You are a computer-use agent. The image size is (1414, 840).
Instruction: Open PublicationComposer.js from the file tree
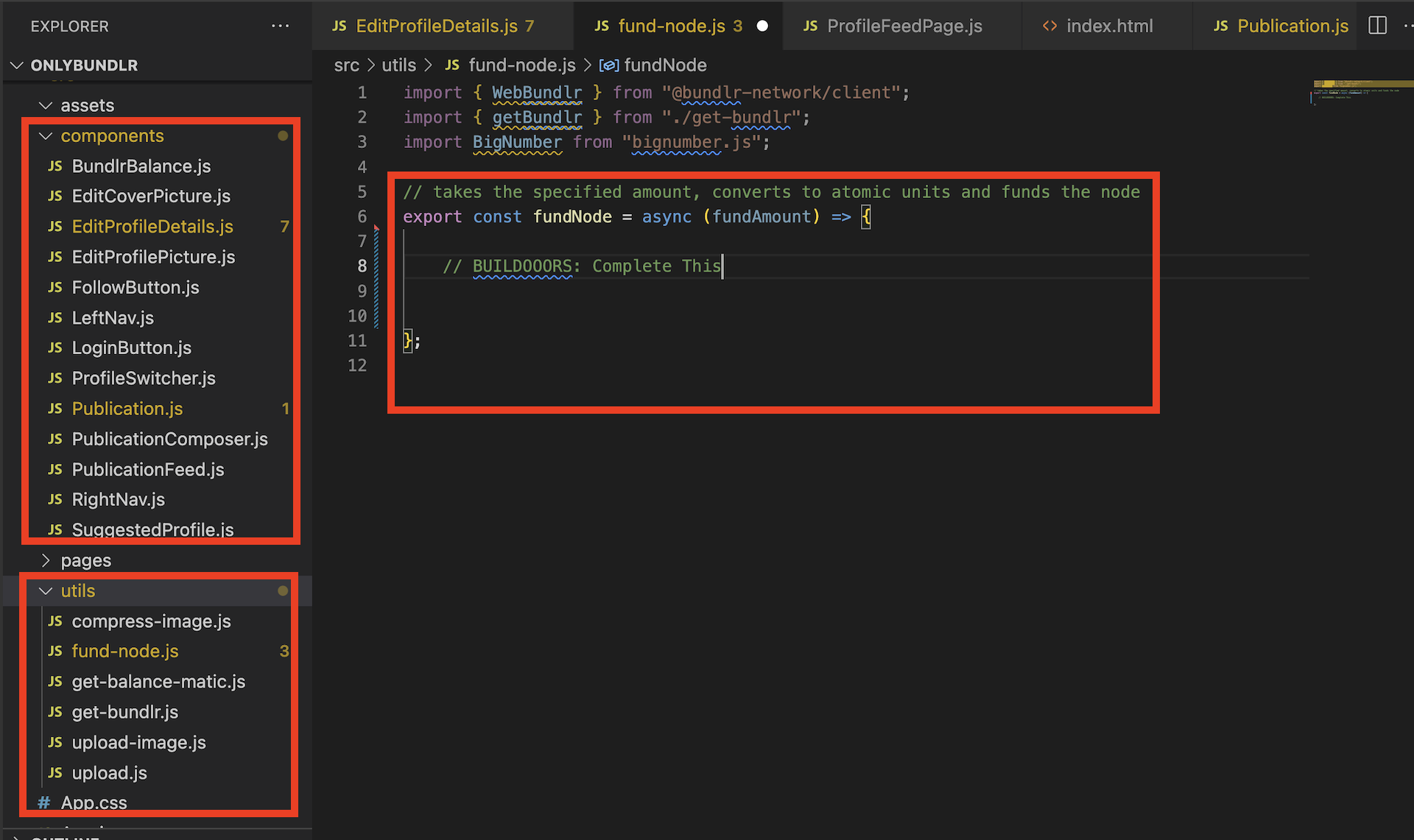tap(169, 440)
